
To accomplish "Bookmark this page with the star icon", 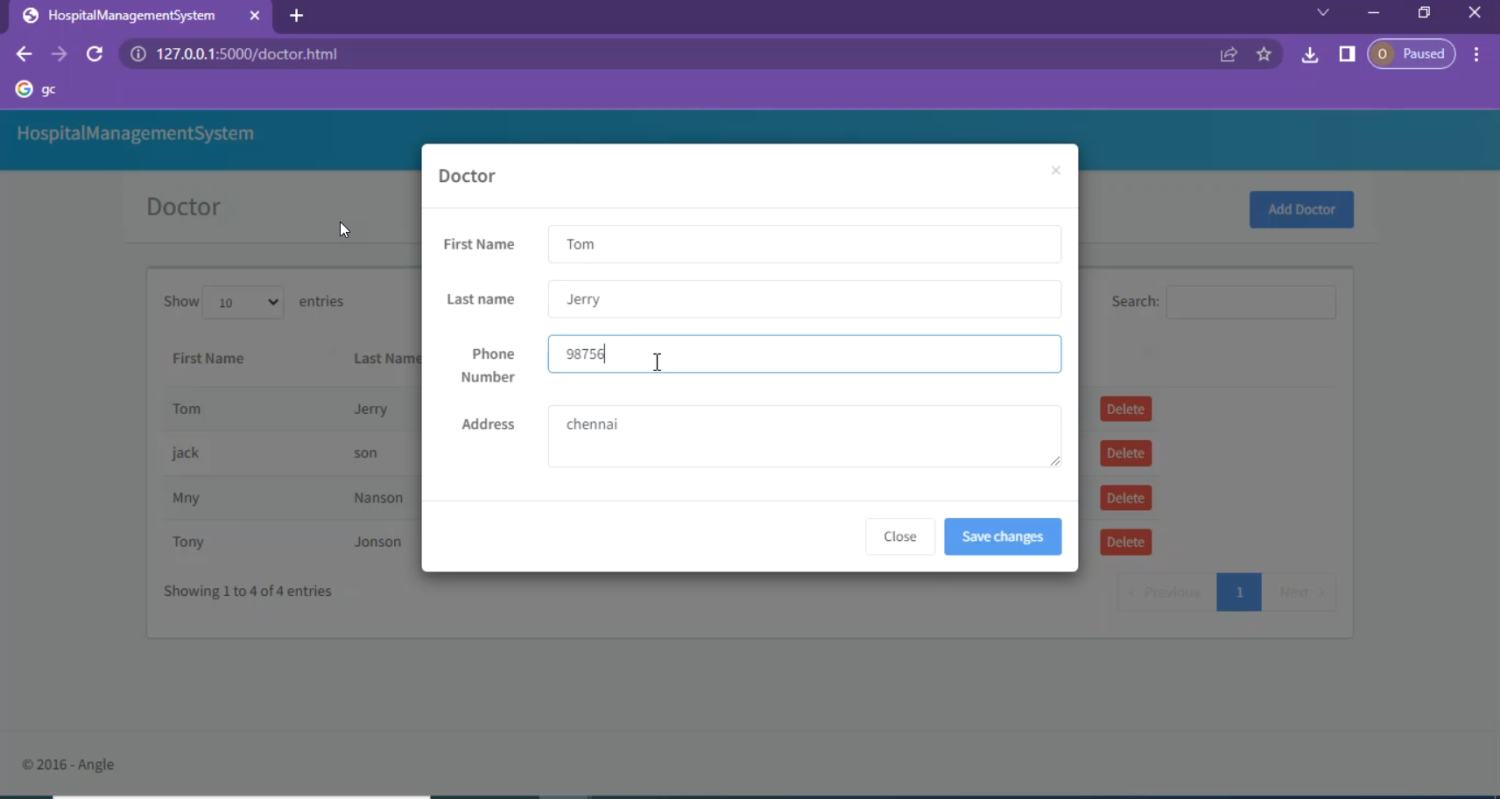I will pyautogui.click(x=1264, y=54).
